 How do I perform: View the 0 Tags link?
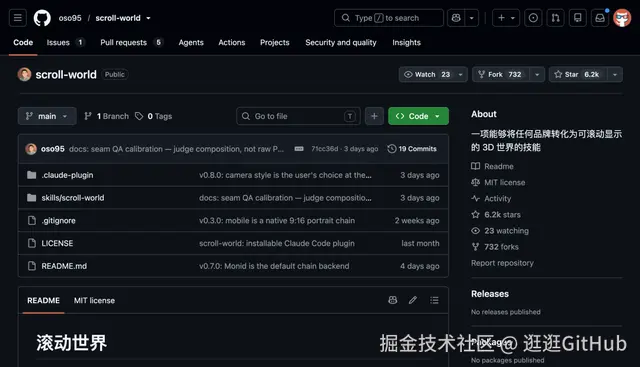(154, 116)
